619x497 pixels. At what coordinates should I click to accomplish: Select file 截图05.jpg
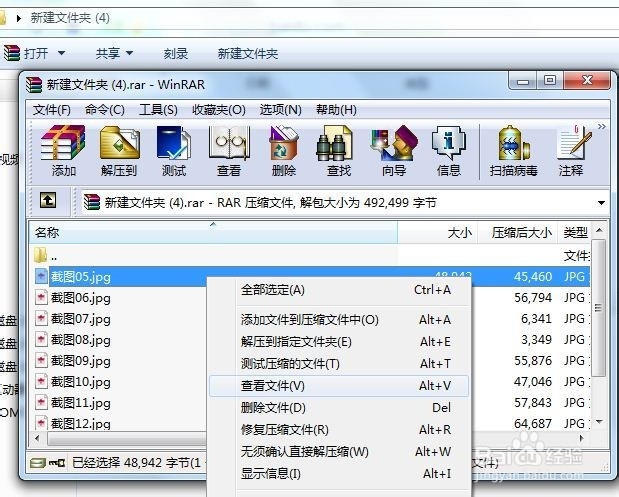coord(81,276)
